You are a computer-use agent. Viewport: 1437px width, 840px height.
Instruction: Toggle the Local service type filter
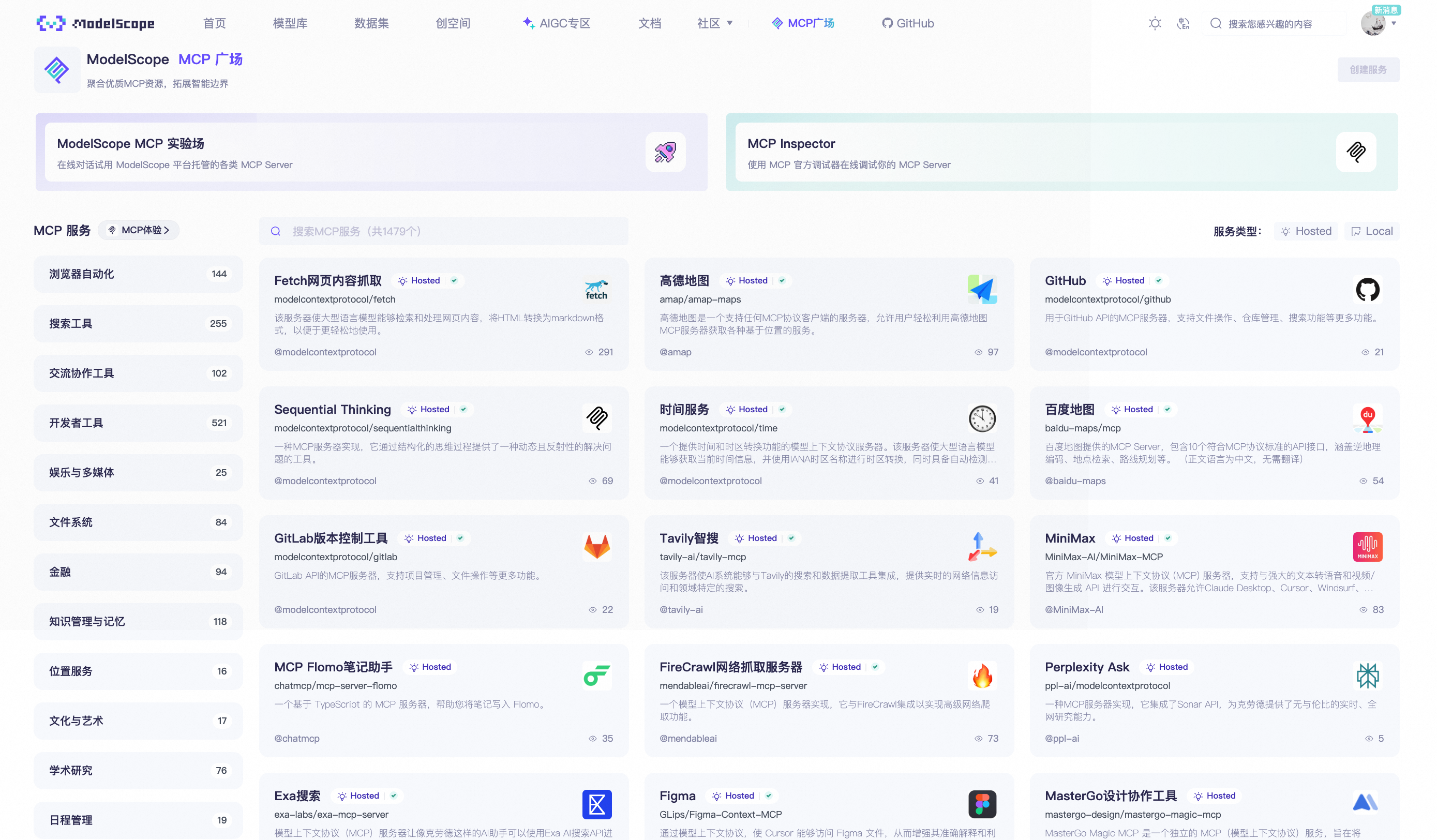[x=1371, y=231]
